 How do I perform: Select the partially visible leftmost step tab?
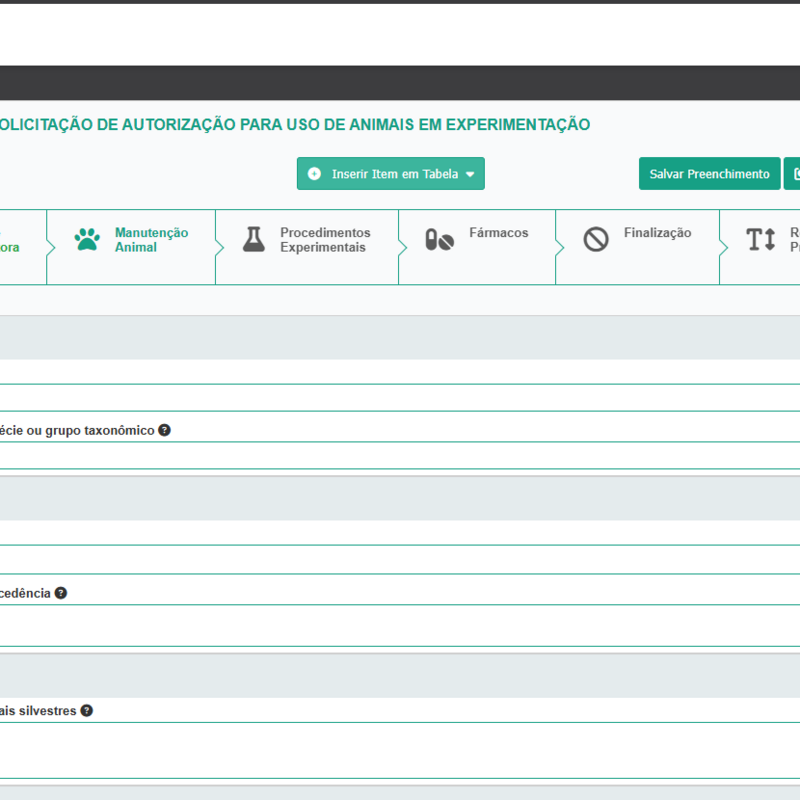[x=20, y=247]
